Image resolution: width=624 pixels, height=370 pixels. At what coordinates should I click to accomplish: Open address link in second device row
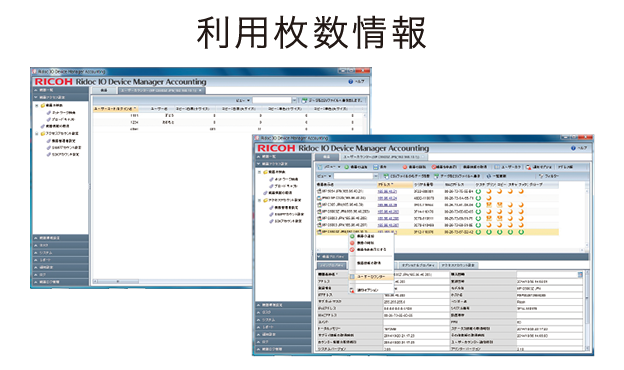[387, 198]
